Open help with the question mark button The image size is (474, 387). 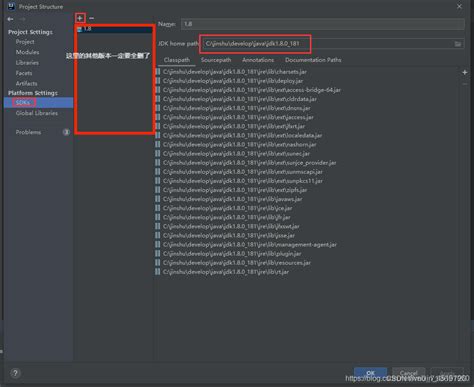[15, 373]
